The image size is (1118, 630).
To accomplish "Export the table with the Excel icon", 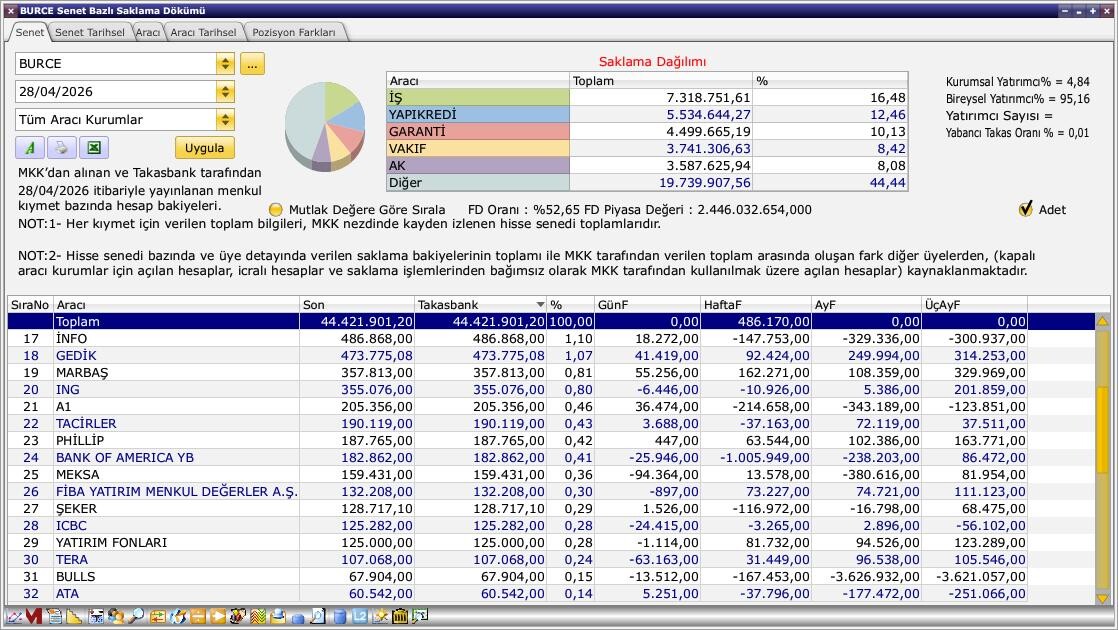I will coord(93,148).
